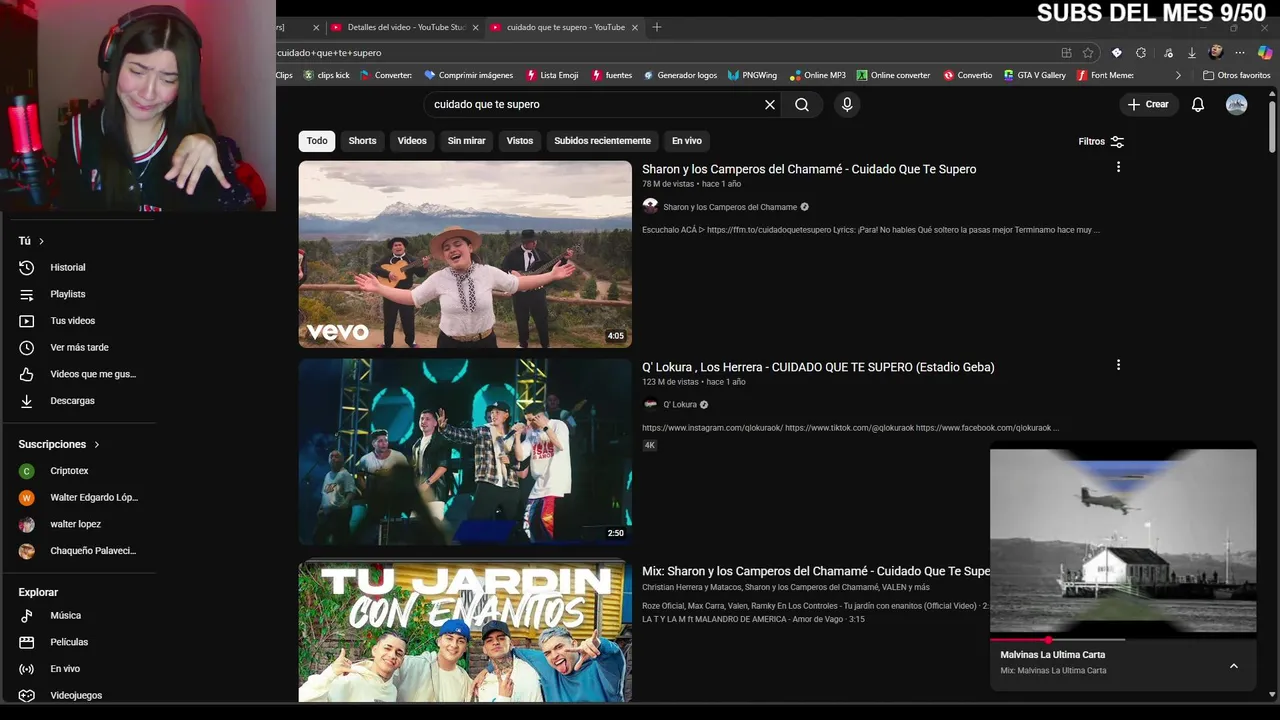Open the Tu Jardin con Enanitos mix thumbnail
The height and width of the screenshot is (720, 1280).
(x=465, y=630)
